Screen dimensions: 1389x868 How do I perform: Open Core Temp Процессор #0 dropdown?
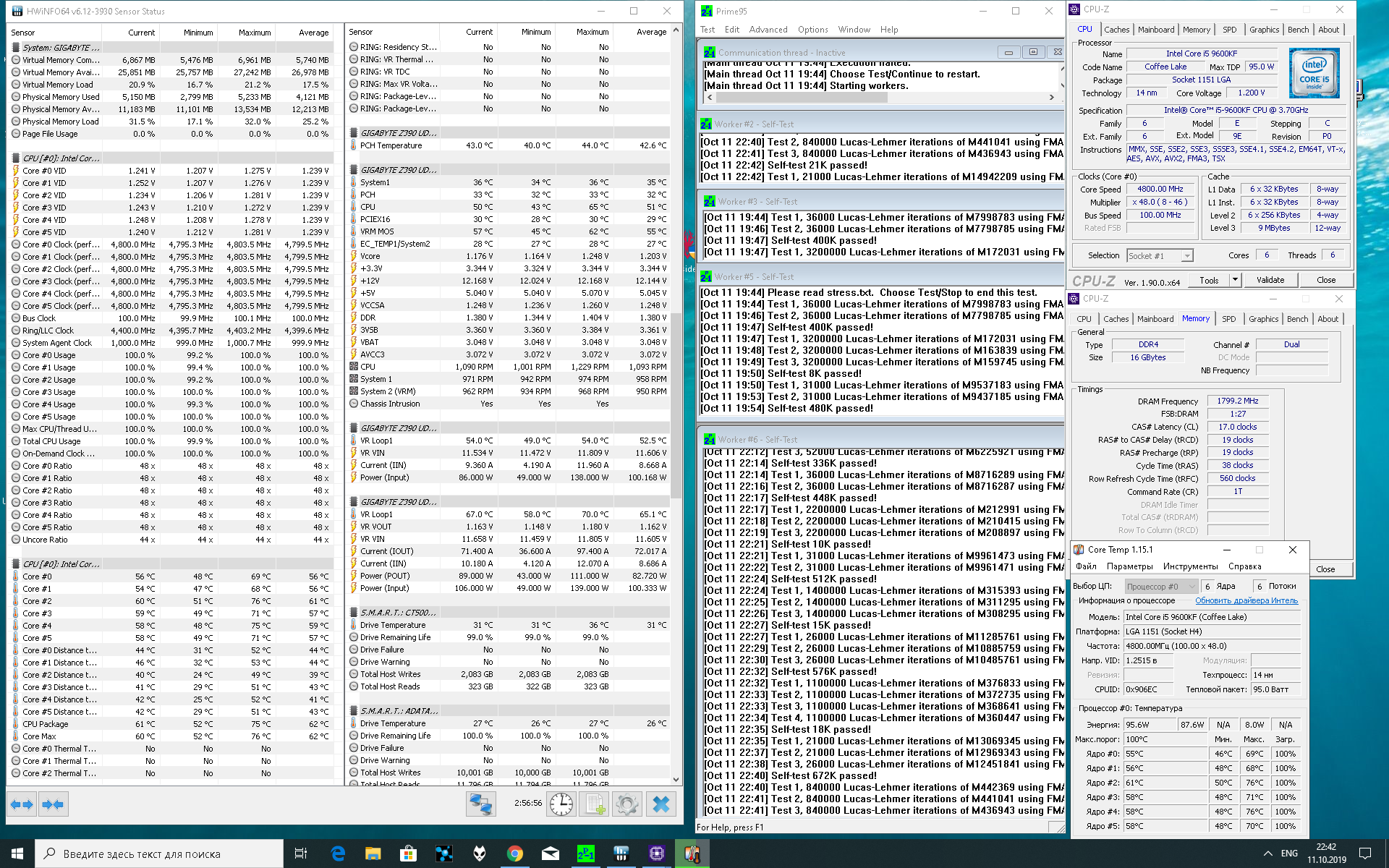click(1160, 587)
